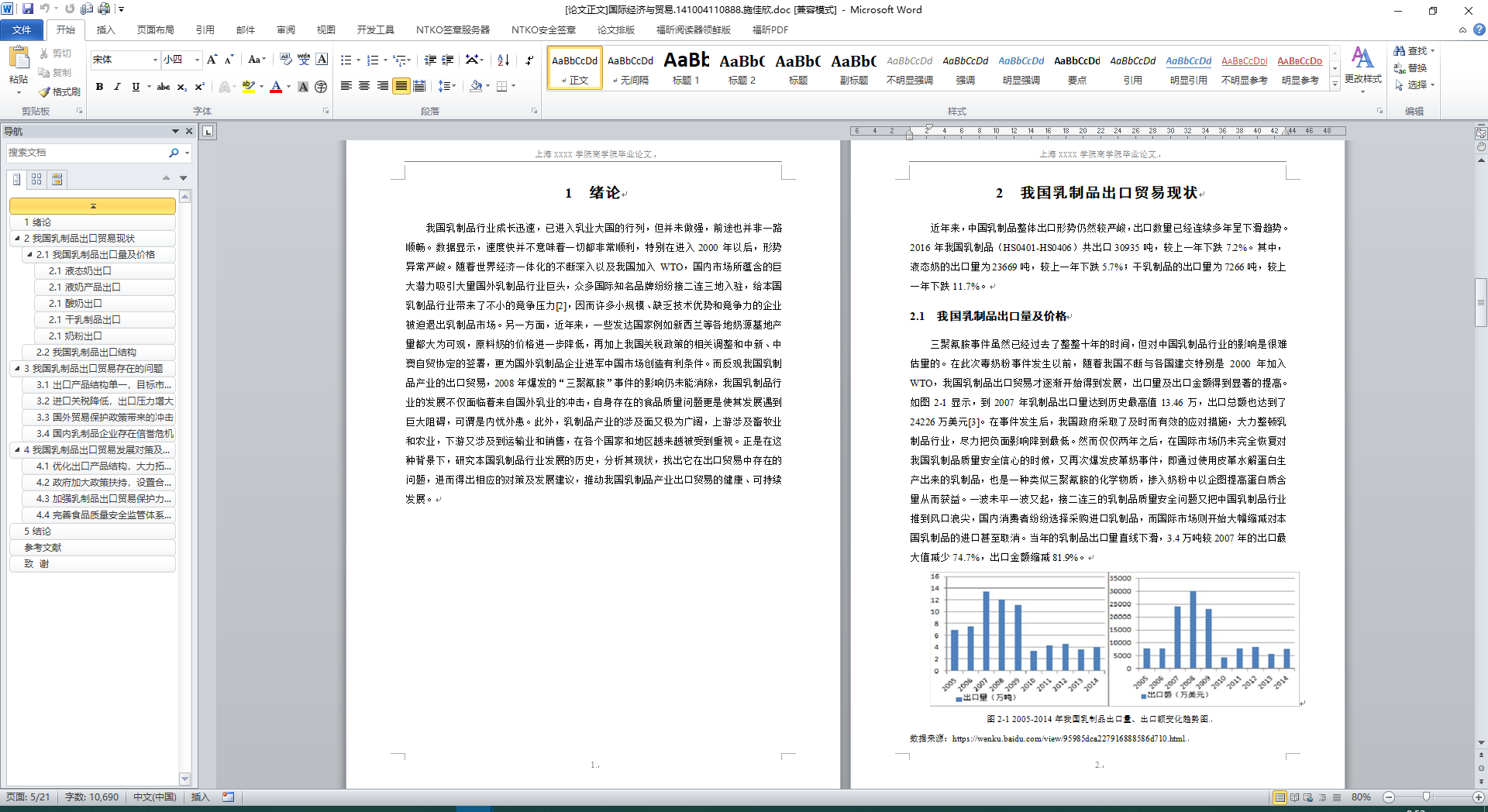Screen dimensions: 1488x812
Task: Apply strikethrough with the abc icon
Action: (164, 87)
